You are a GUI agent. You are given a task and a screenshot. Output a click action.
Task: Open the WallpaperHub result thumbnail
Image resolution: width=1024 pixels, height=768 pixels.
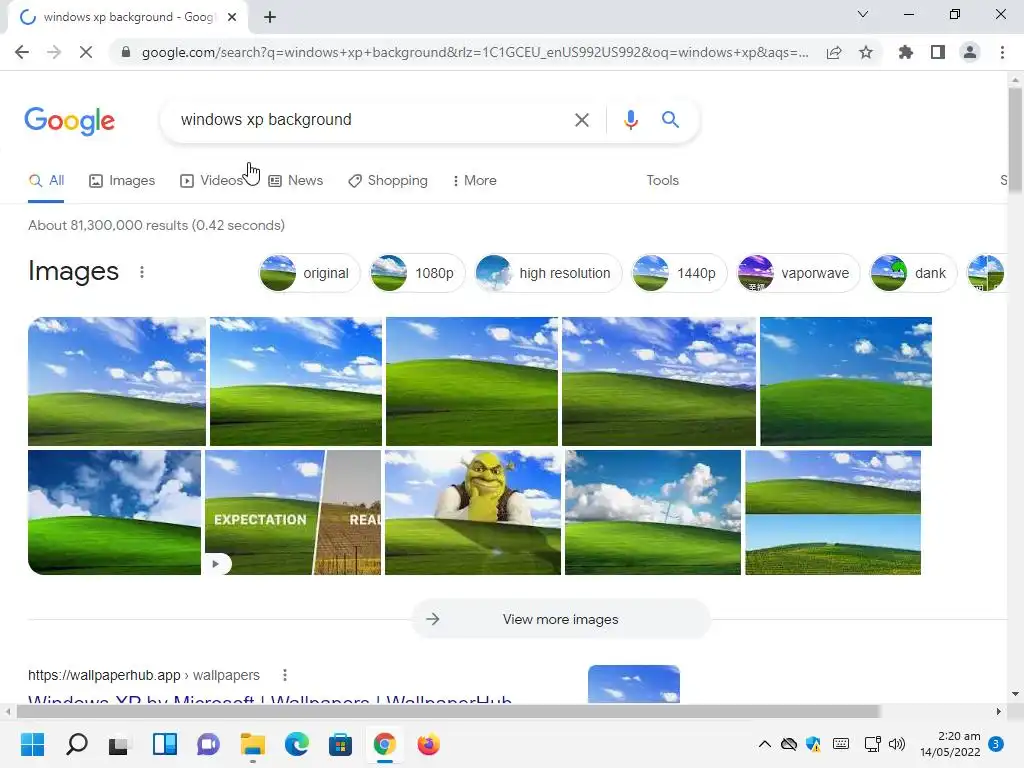tap(633, 684)
